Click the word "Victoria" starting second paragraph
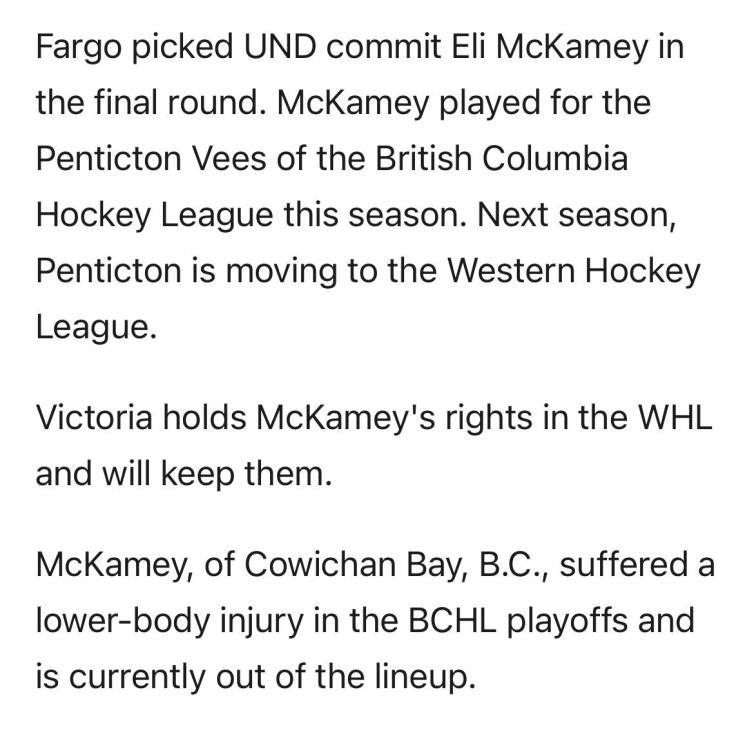The image size is (754, 750). pyautogui.click(x=94, y=417)
